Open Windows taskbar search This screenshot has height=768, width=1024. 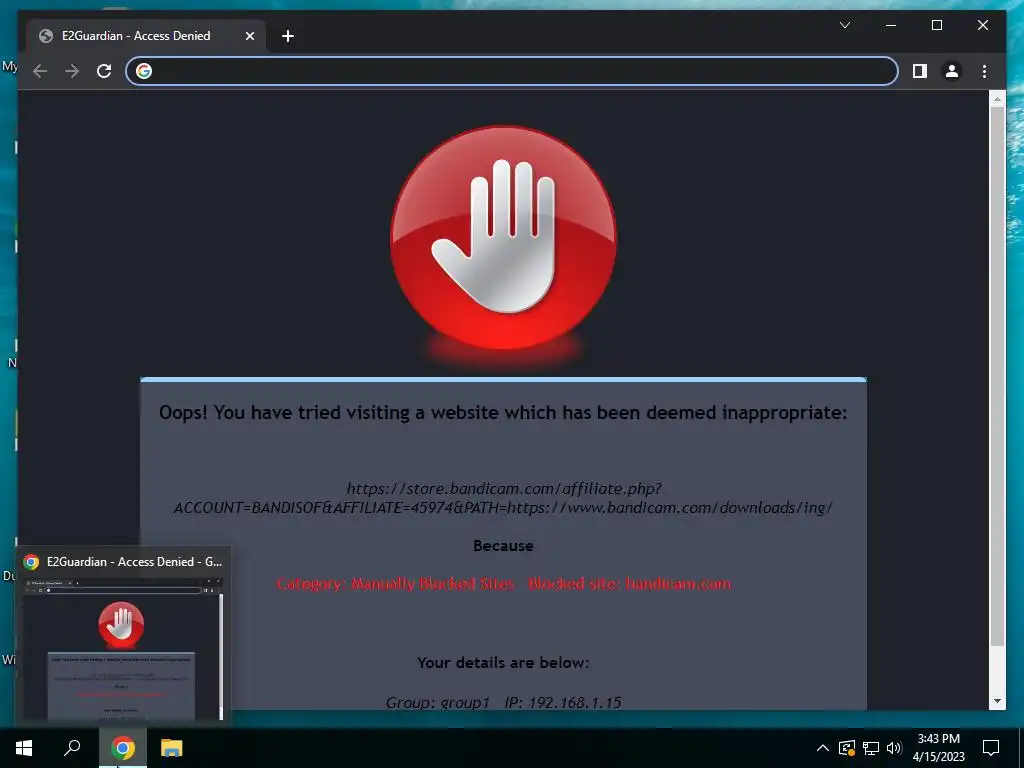(x=72, y=748)
